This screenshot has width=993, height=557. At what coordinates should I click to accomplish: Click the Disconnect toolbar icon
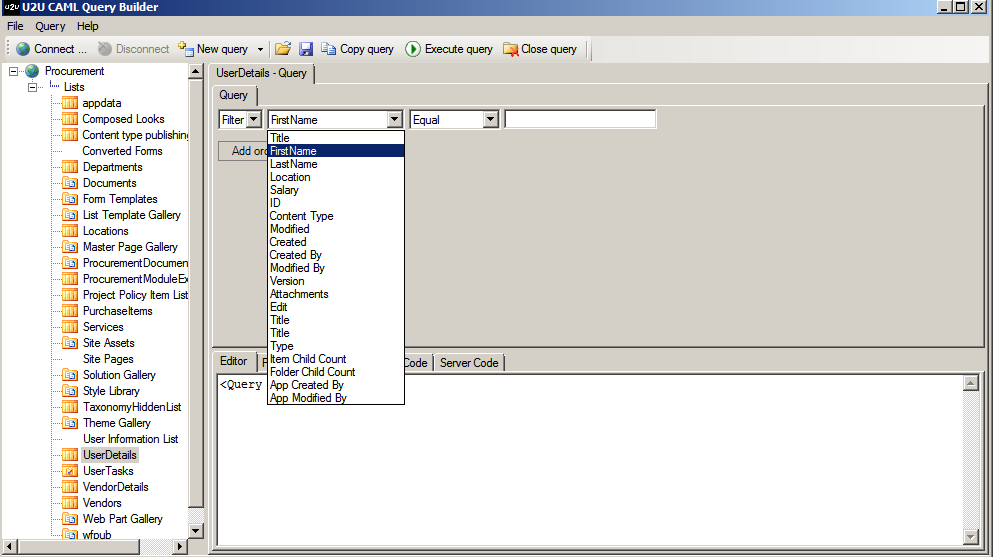pyautogui.click(x=105, y=49)
